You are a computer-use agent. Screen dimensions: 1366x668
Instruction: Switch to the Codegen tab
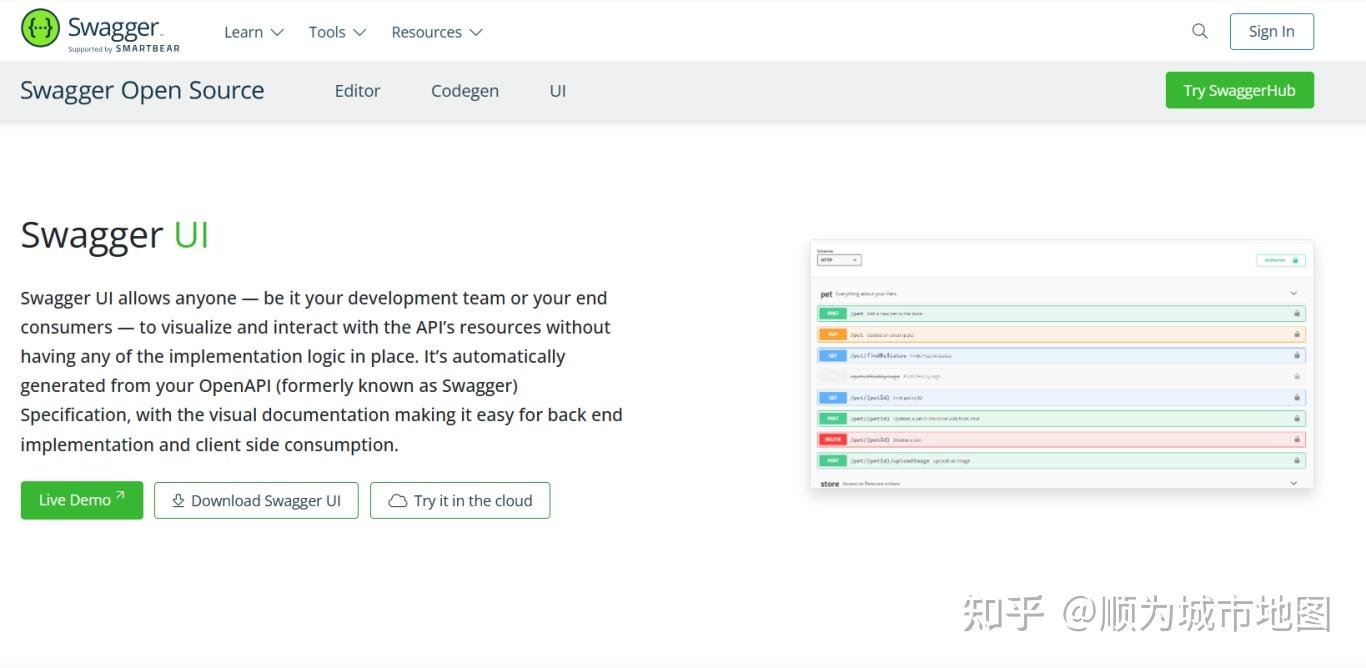465,91
